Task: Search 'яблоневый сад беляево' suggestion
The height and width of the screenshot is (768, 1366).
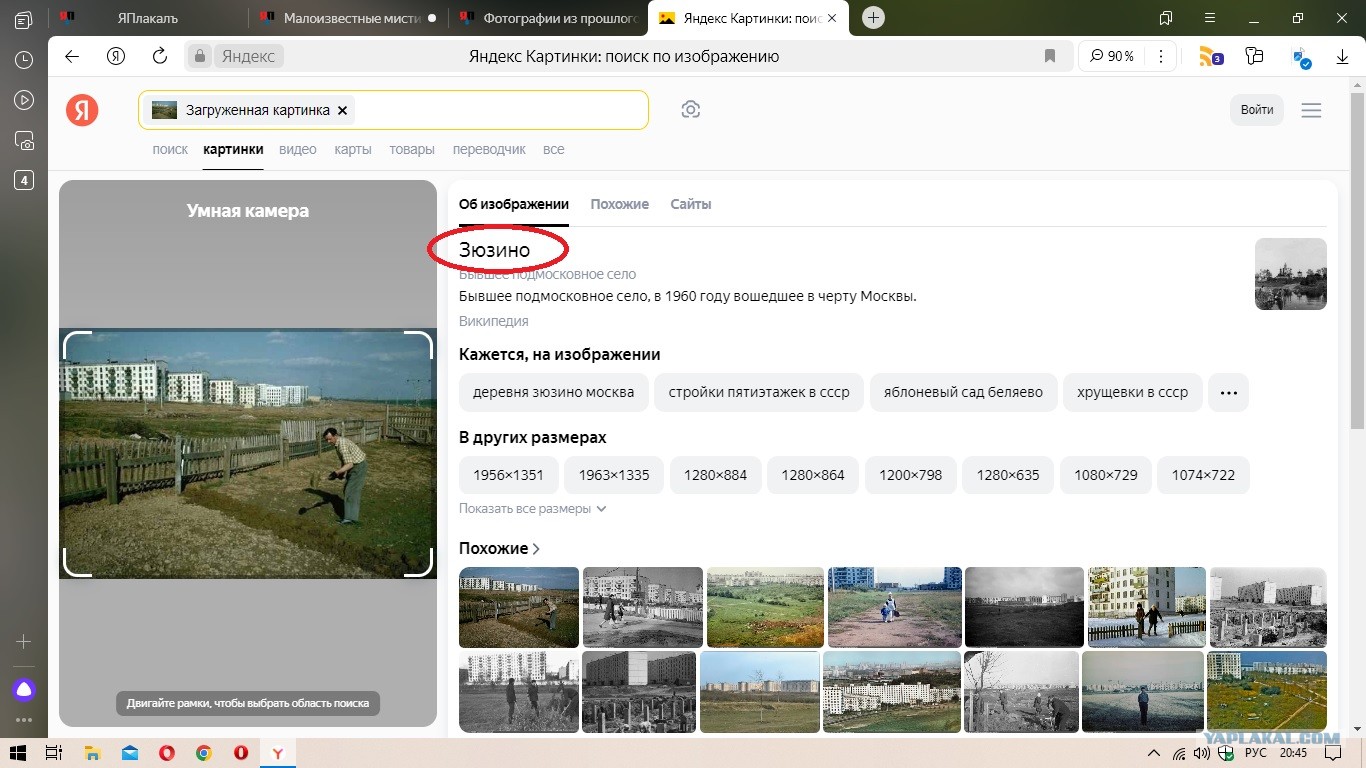Action: (963, 392)
